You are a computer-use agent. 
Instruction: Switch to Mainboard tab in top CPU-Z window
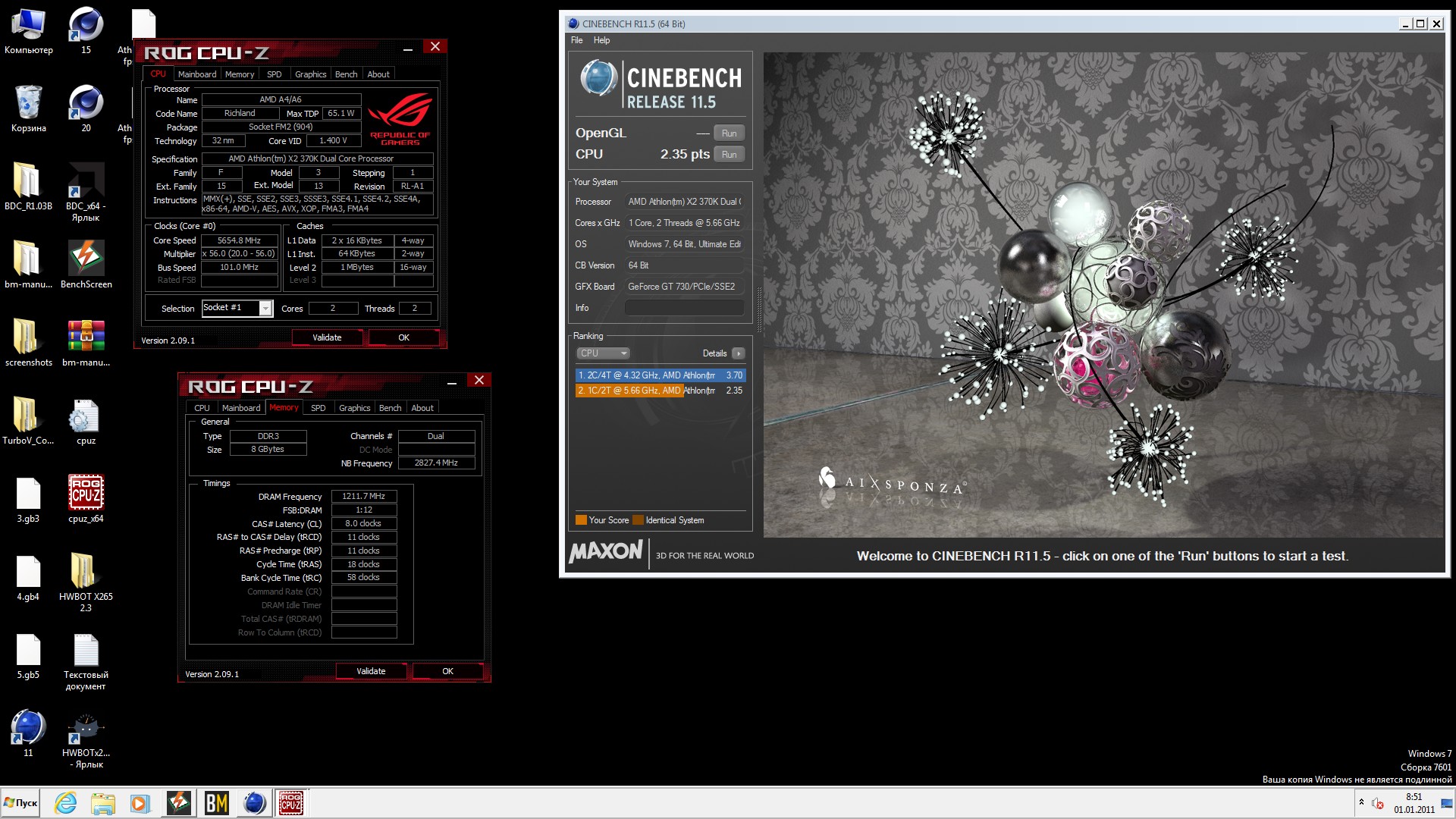coord(197,74)
